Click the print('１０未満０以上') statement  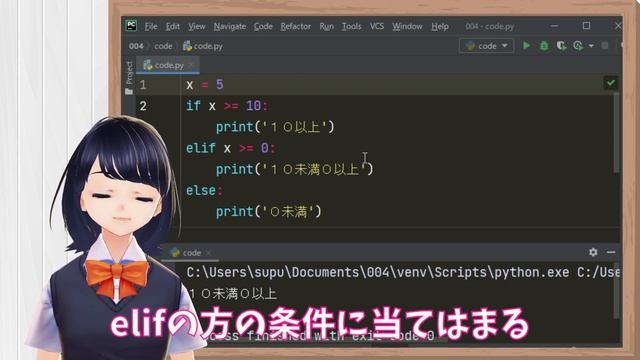(x=294, y=169)
